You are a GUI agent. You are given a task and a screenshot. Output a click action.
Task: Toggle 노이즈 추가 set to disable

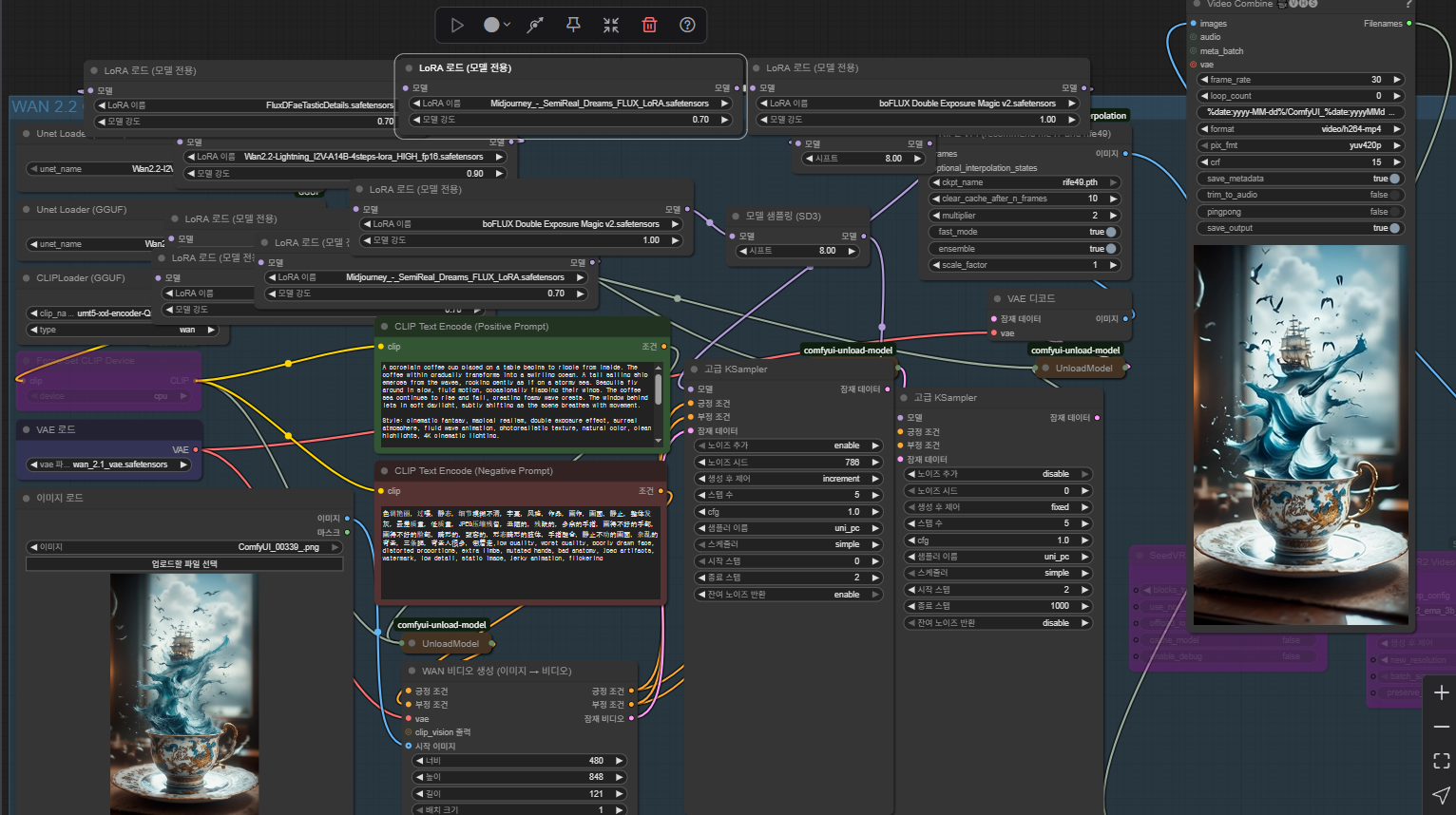tap(998, 474)
